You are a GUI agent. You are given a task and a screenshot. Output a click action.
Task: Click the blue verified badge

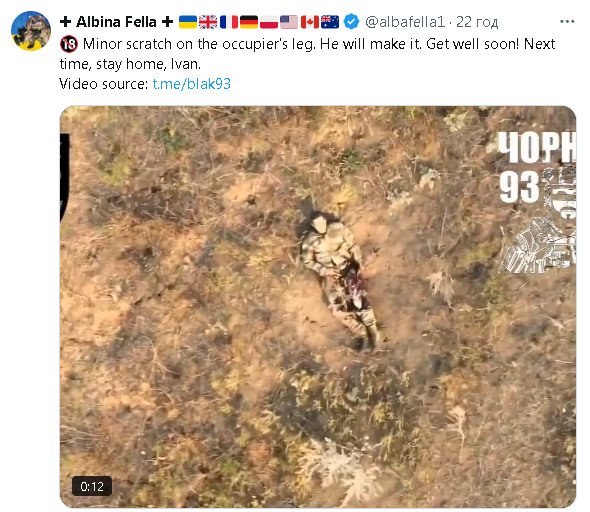pos(352,22)
